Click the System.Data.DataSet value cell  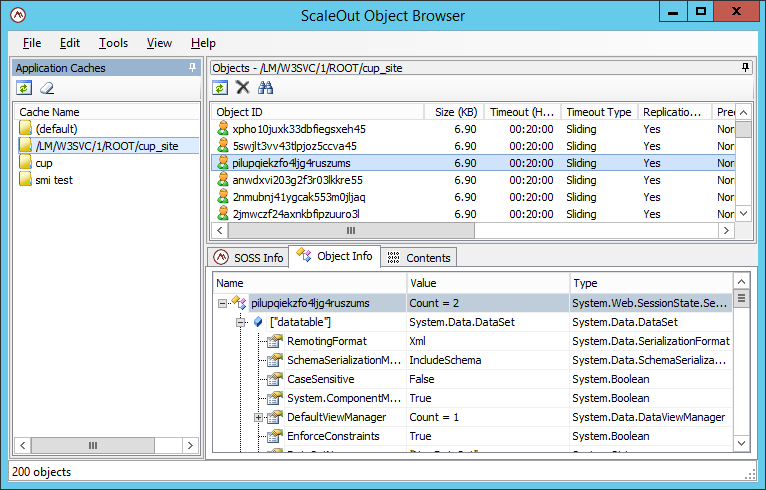click(488, 322)
